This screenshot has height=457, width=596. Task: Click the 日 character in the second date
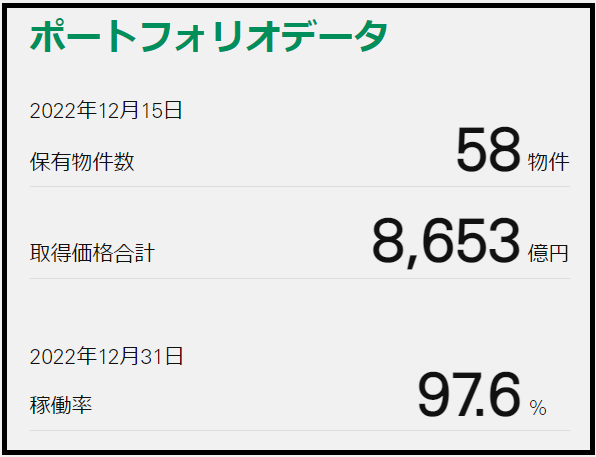174,357
